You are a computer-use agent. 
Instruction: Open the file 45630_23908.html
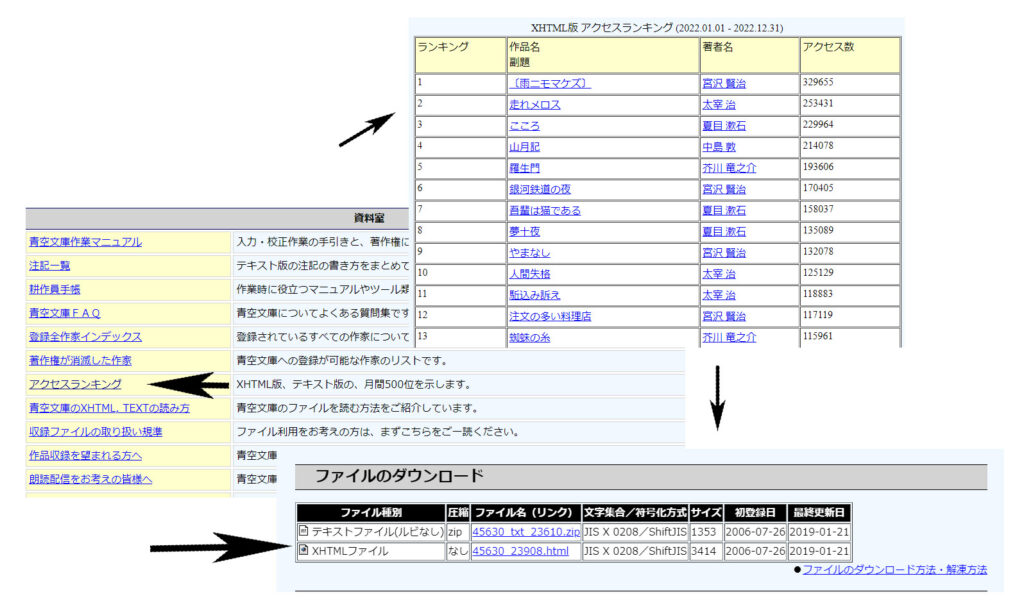click(x=520, y=551)
